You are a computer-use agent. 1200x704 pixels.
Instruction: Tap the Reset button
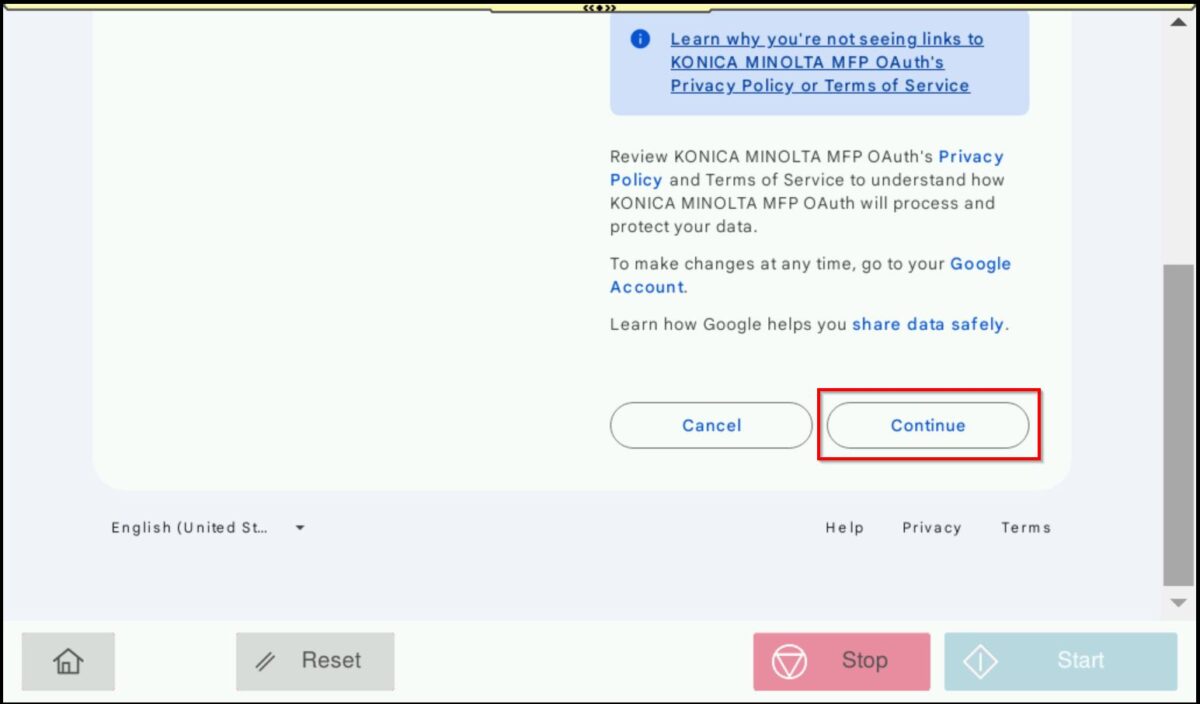[x=315, y=661]
